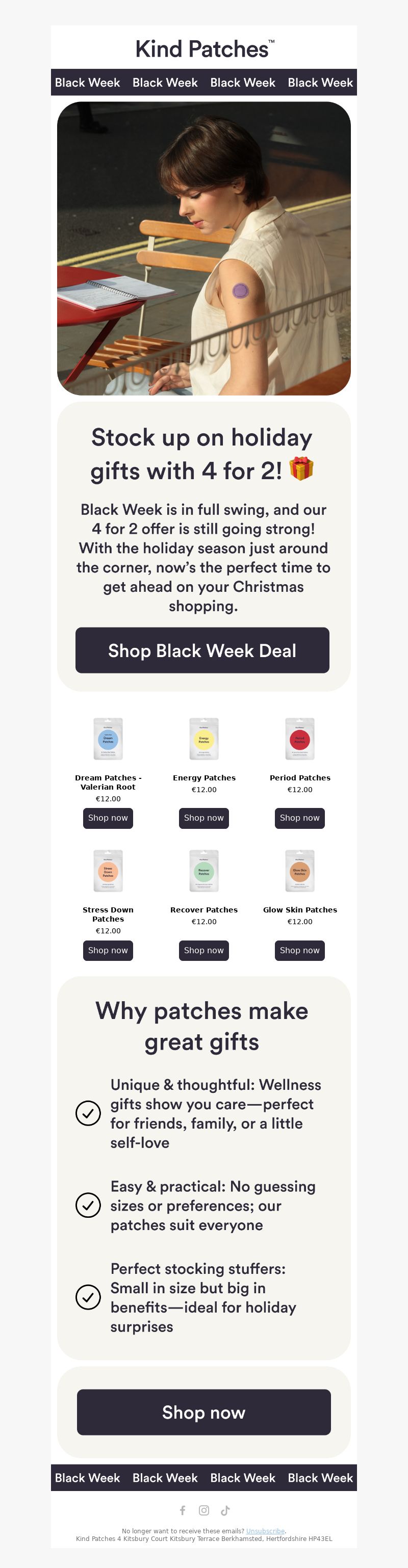Click Shop now under Energy Patches

pyautogui.click(x=204, y=818)
